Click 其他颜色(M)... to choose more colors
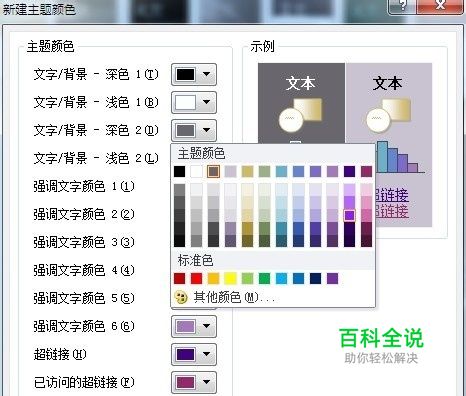 point(234,297)
